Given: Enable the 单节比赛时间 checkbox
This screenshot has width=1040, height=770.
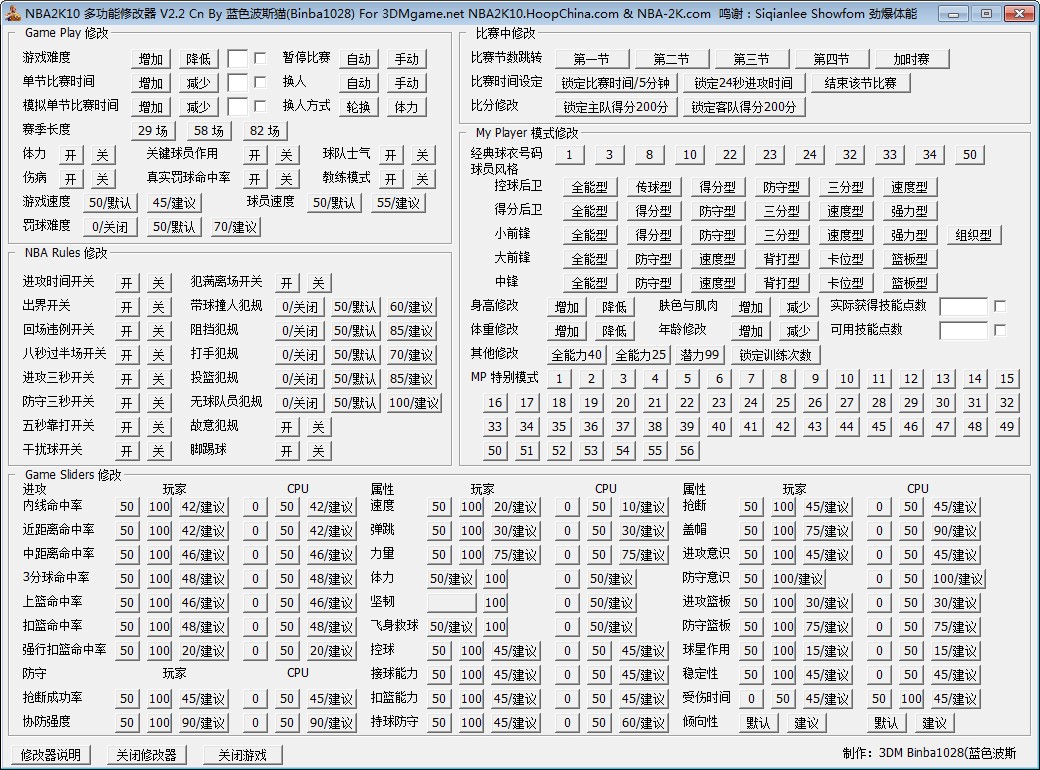Looking at the screenshot, I should click(x=260, y=82).
